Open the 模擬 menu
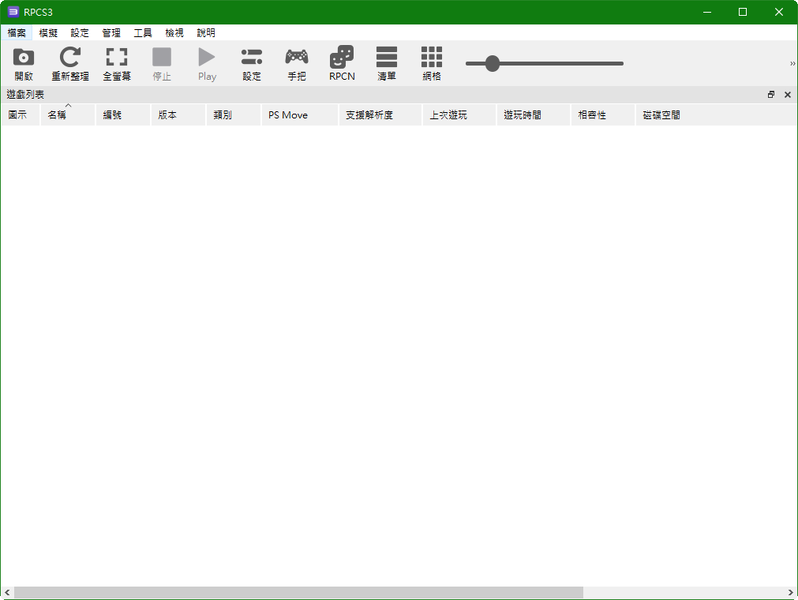This screenshot has height=600, width=798. click(x=48, y=33)
